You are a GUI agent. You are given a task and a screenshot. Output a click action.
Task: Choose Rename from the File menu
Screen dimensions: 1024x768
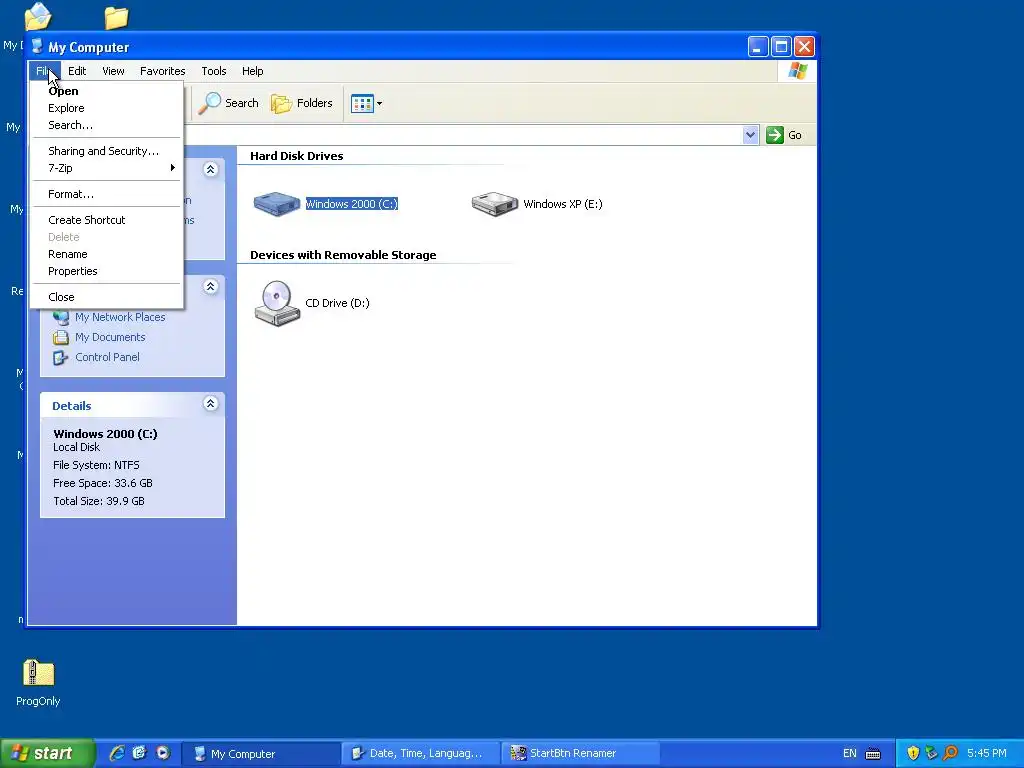(106, 254)
